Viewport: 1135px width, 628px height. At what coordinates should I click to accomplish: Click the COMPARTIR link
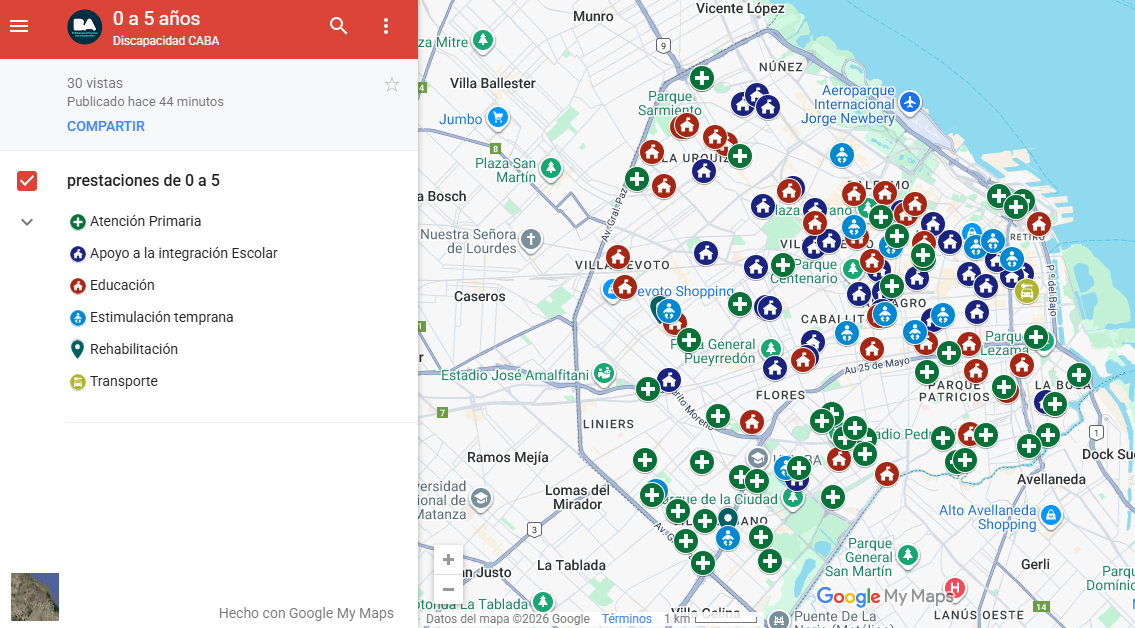tap(105, 126)
